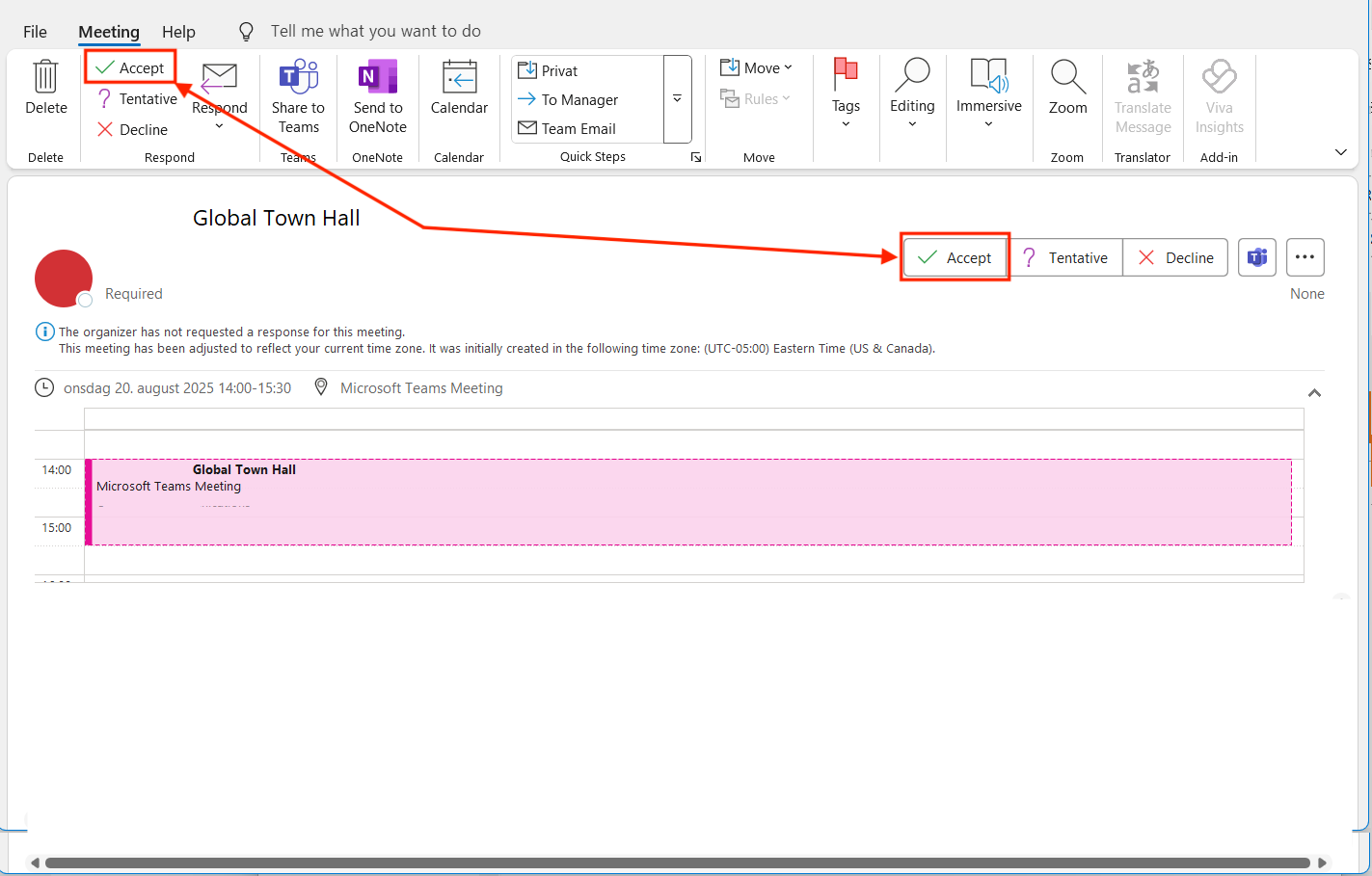Open Immersive Reader
Screen dimensions: 1372x876
pos(988,92)
